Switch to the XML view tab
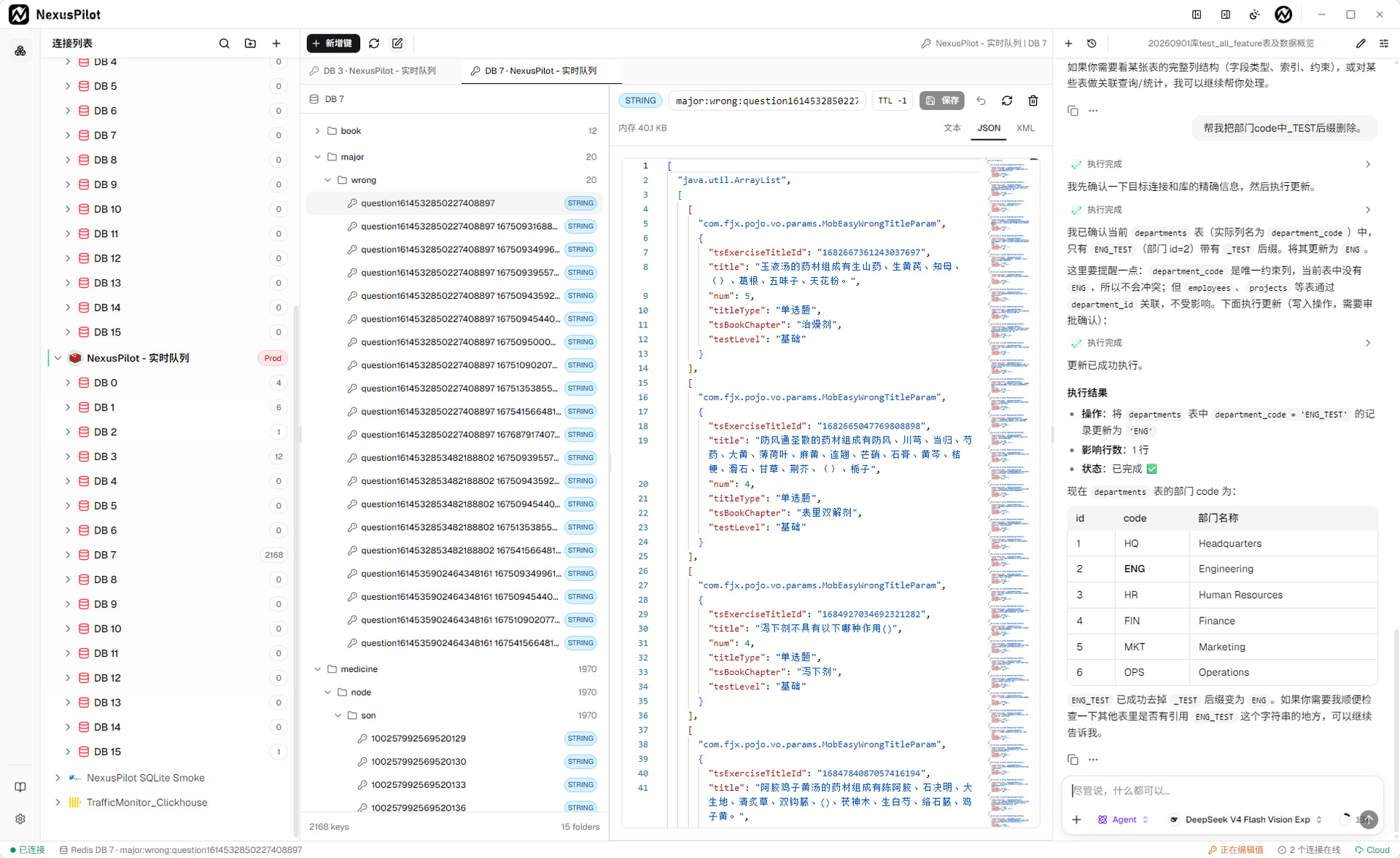The image size is (1400, 858). [x=1025, y=128]
